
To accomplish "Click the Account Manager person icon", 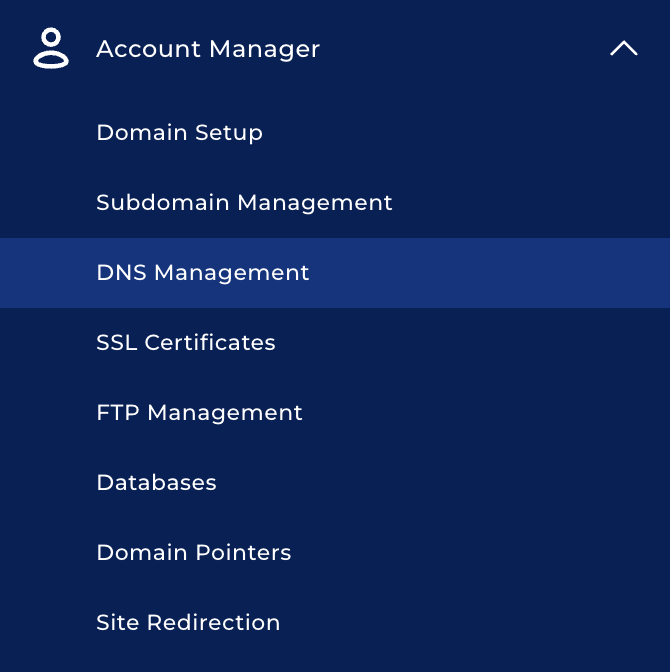I will tap(51, 48).
